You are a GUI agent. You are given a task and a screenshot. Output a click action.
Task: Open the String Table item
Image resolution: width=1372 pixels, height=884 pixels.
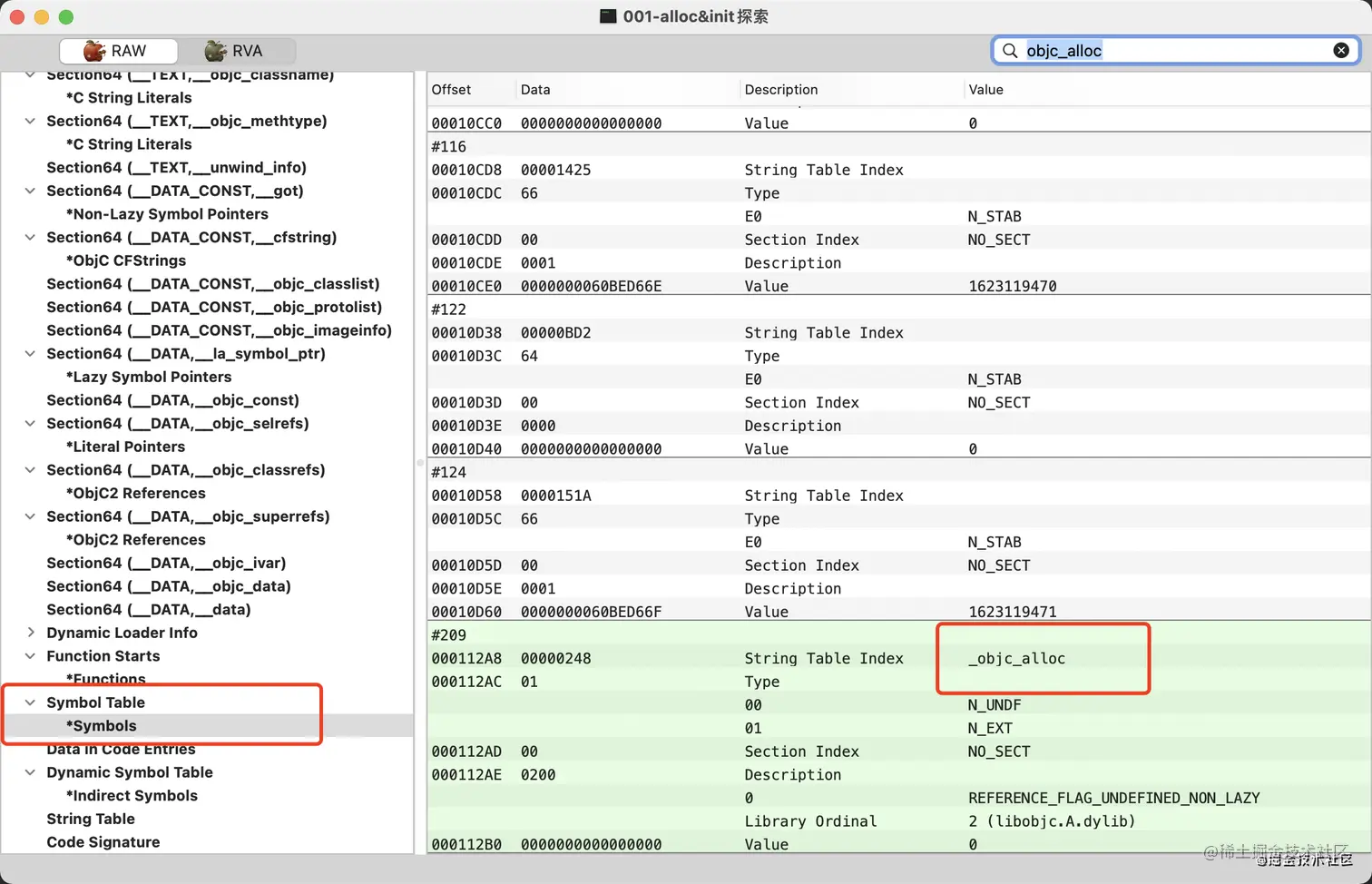coord(91,819)
